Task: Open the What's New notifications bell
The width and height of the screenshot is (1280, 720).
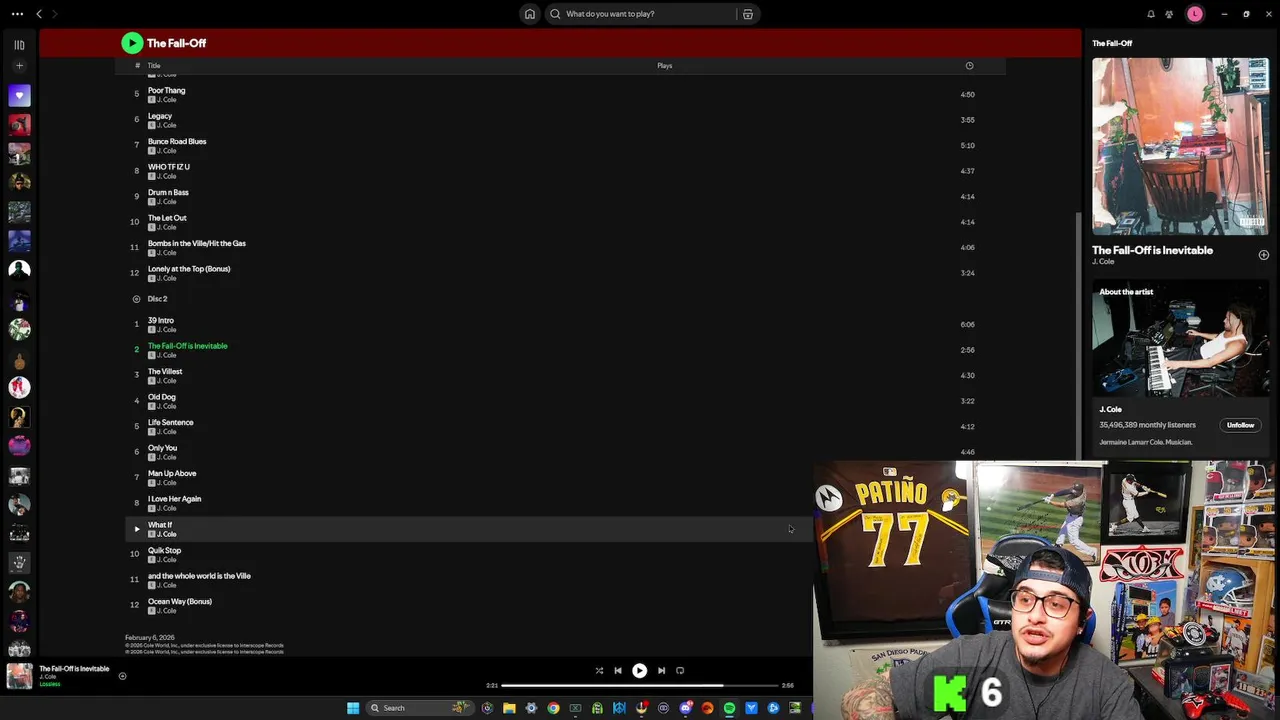Action: click(1151, 14)
